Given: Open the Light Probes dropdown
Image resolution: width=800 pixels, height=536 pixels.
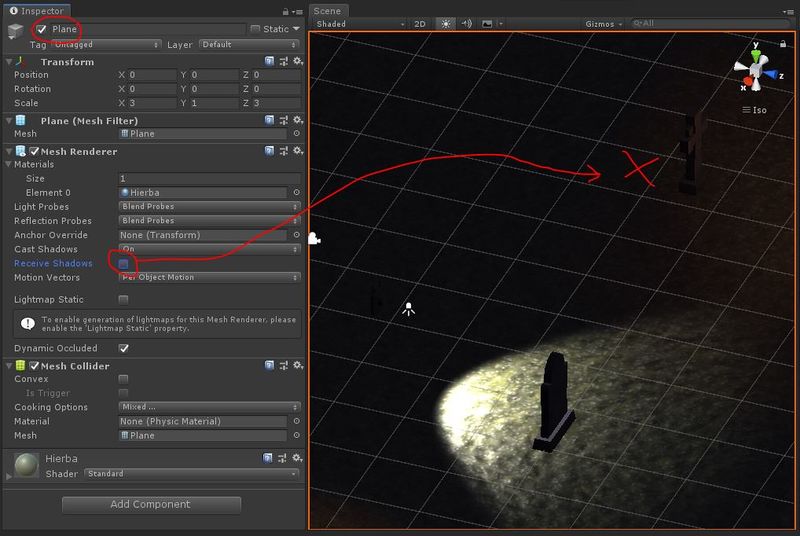Looking at the screenshot, I should click(x=209, y=207).
